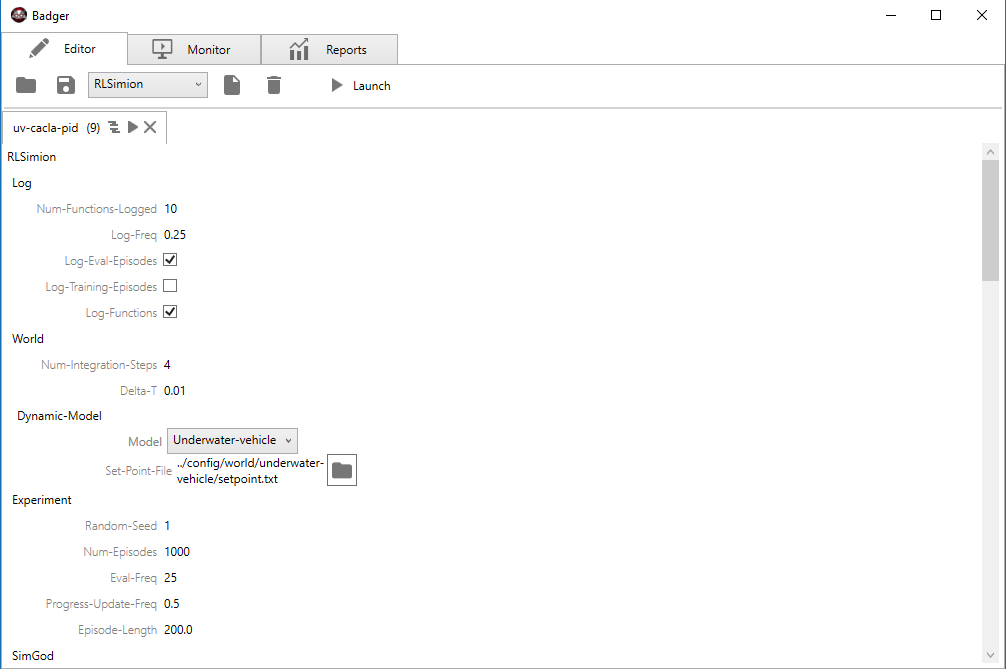
Task: Switch to the Monitor tab
Action: click(194, 48)
